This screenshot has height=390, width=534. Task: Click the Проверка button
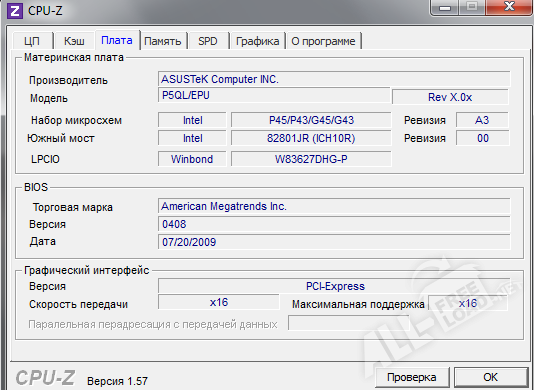(x=411, y=377)
